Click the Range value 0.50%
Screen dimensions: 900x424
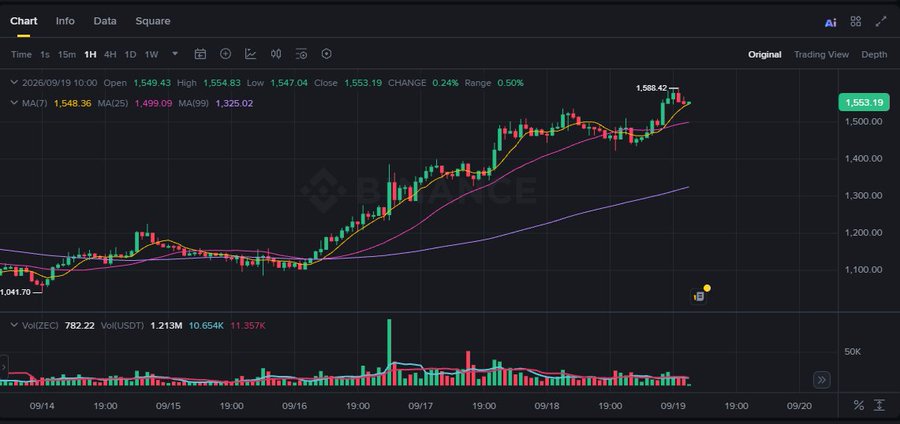pyautogui.click(x=510, y=83)
